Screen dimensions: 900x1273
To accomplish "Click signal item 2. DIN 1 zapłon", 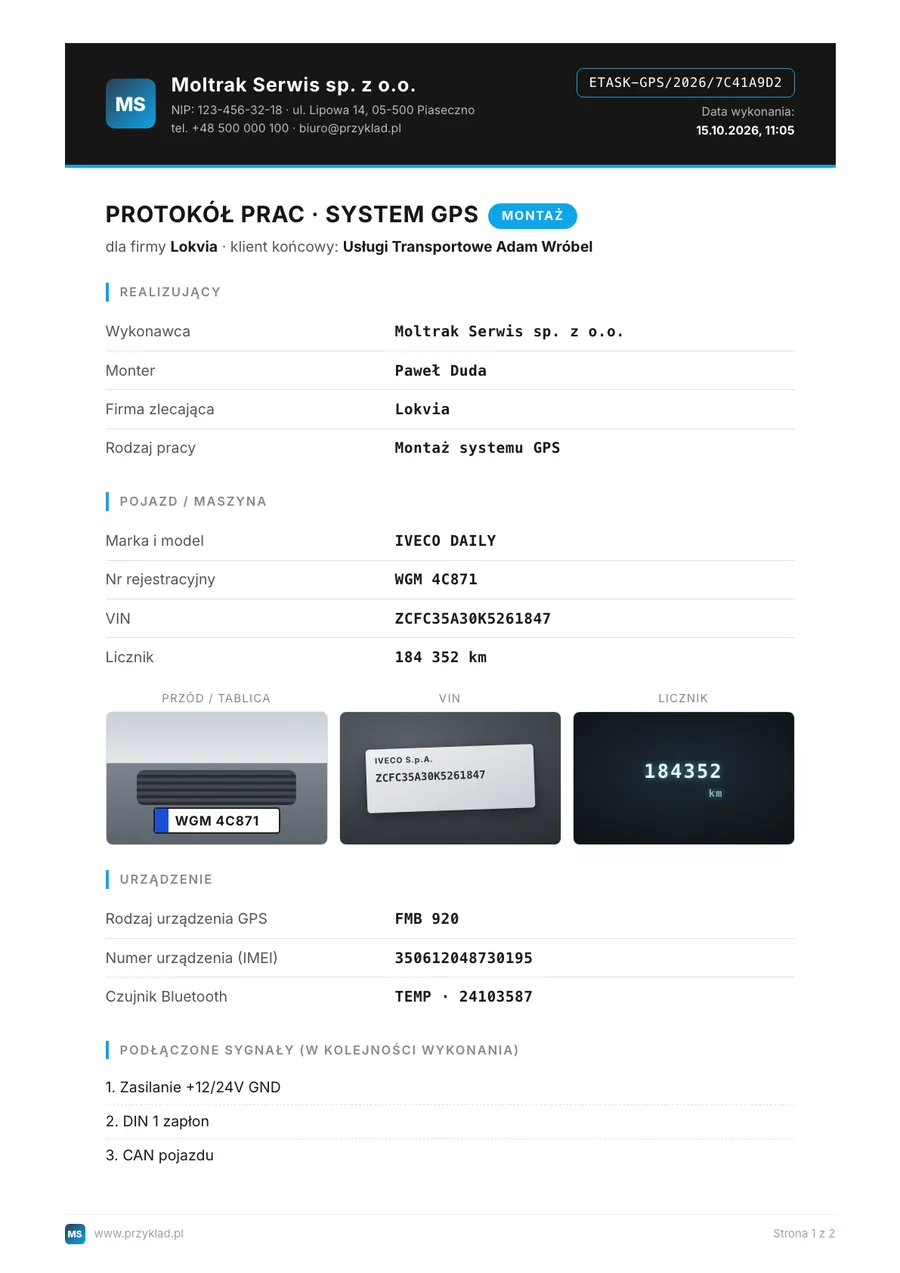I will point(157,1121).
